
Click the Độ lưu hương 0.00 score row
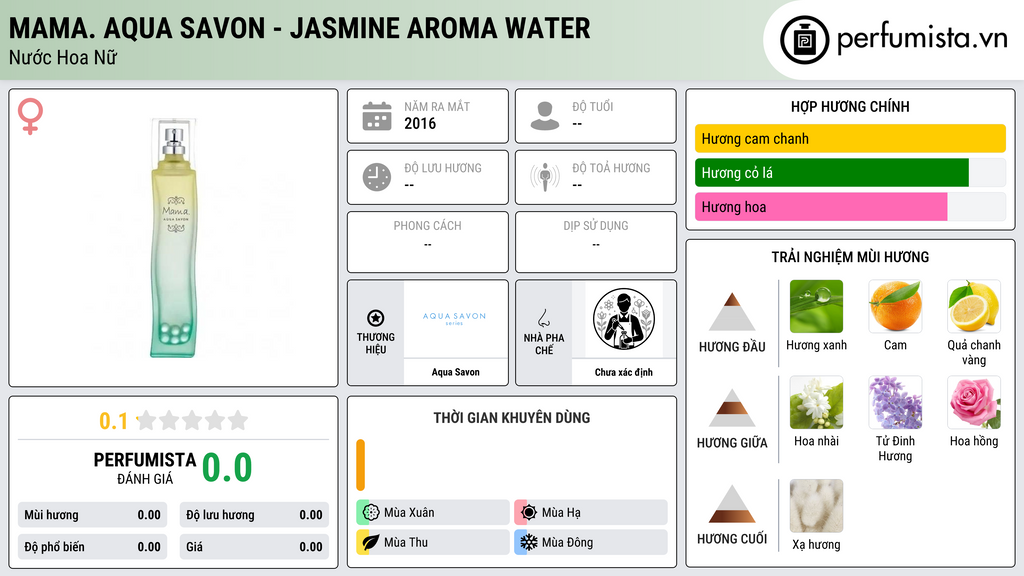click(254, 515)
